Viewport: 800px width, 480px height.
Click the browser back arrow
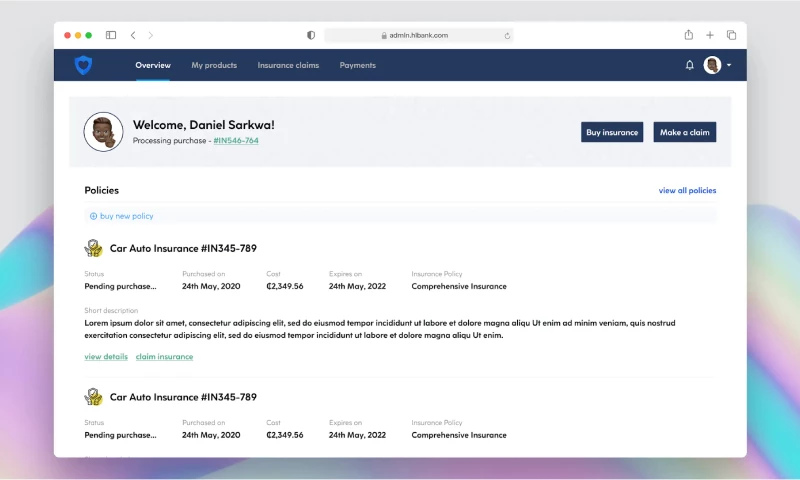tap(134, 35)
